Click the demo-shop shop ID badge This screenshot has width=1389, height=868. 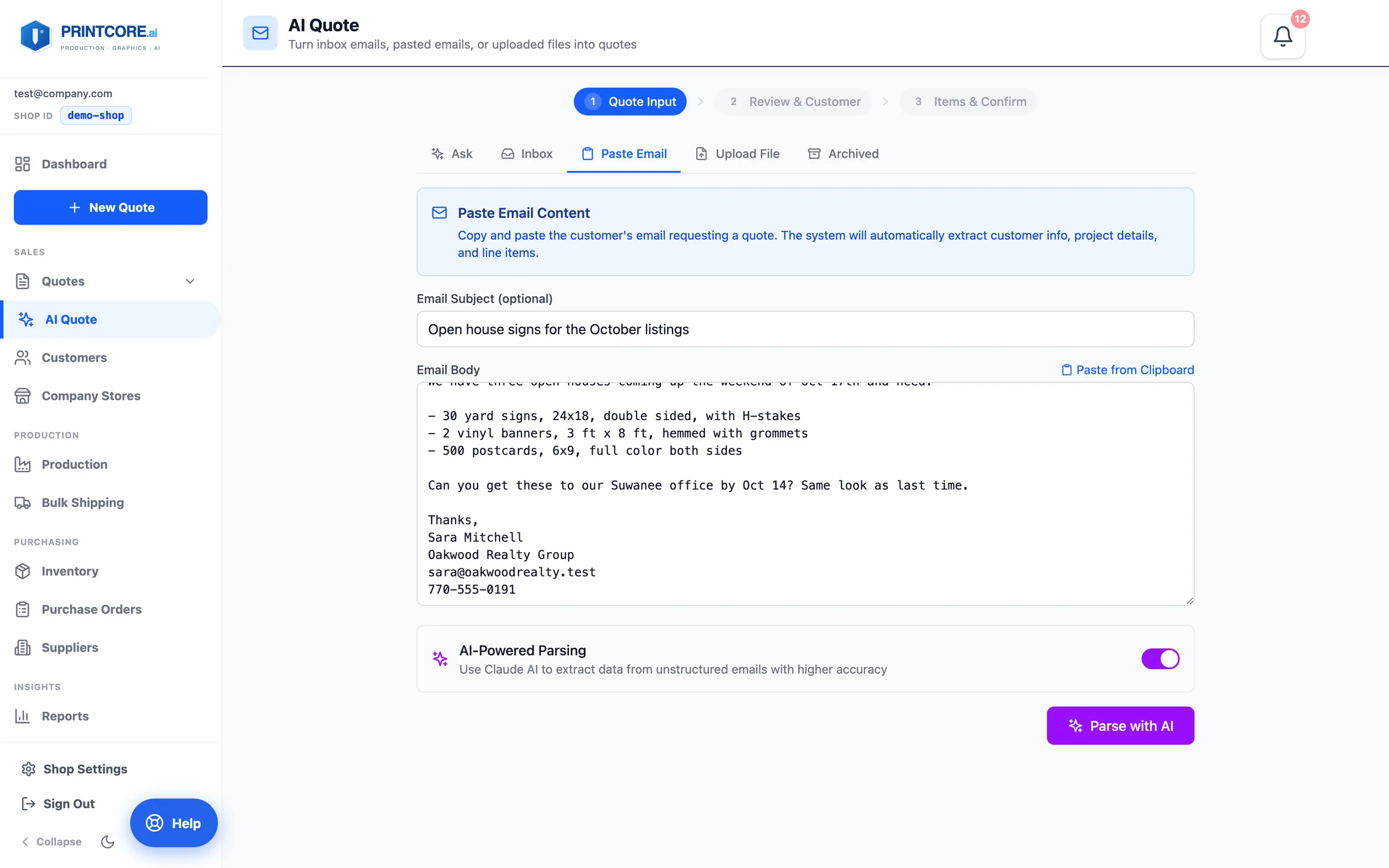pyautogui.click(x=96, y=115)
